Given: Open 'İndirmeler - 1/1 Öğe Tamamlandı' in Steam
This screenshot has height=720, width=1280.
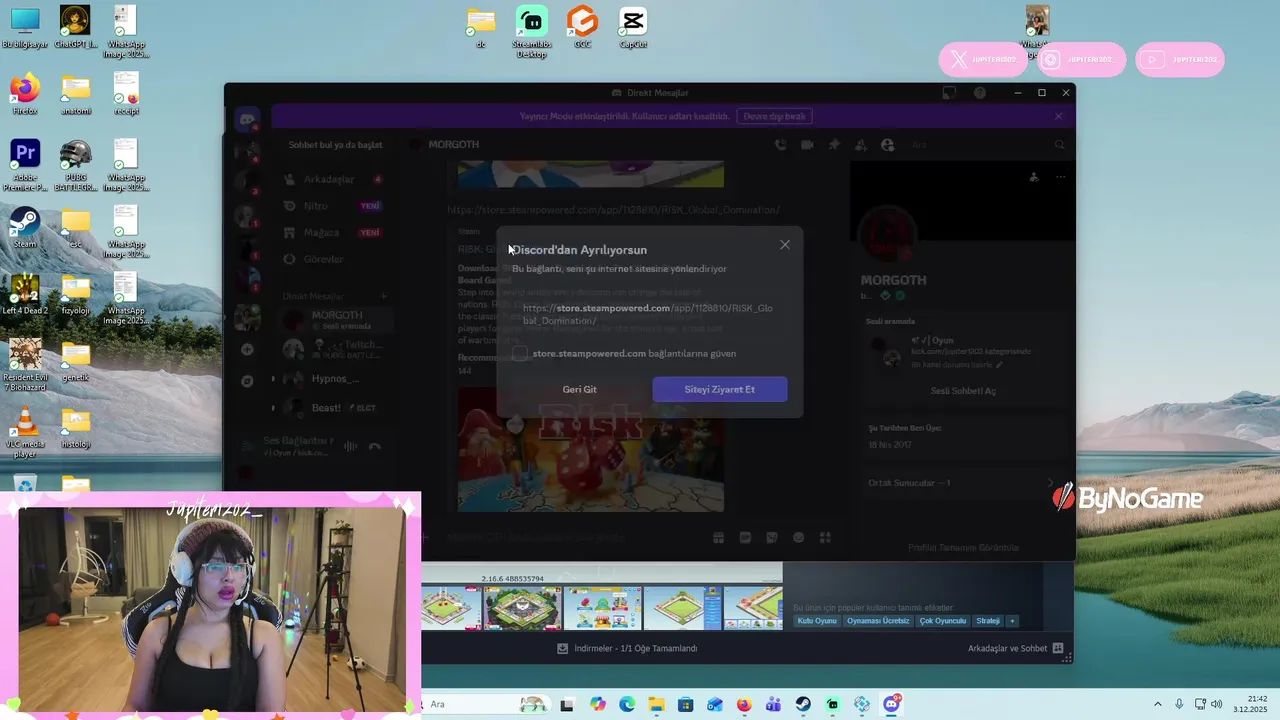Looking at the screenshot, I should click(x=627, y=648).
